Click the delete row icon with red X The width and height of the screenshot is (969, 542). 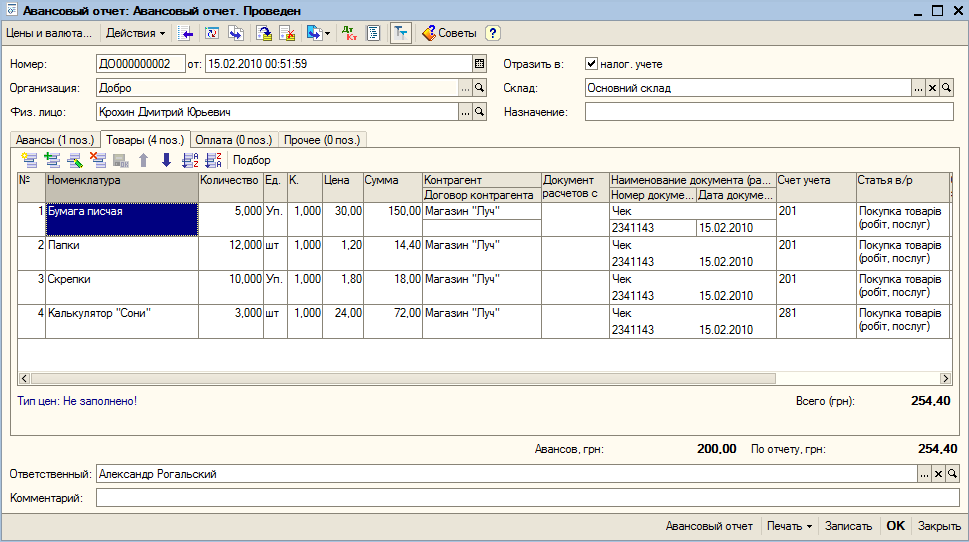pos(98,160)
